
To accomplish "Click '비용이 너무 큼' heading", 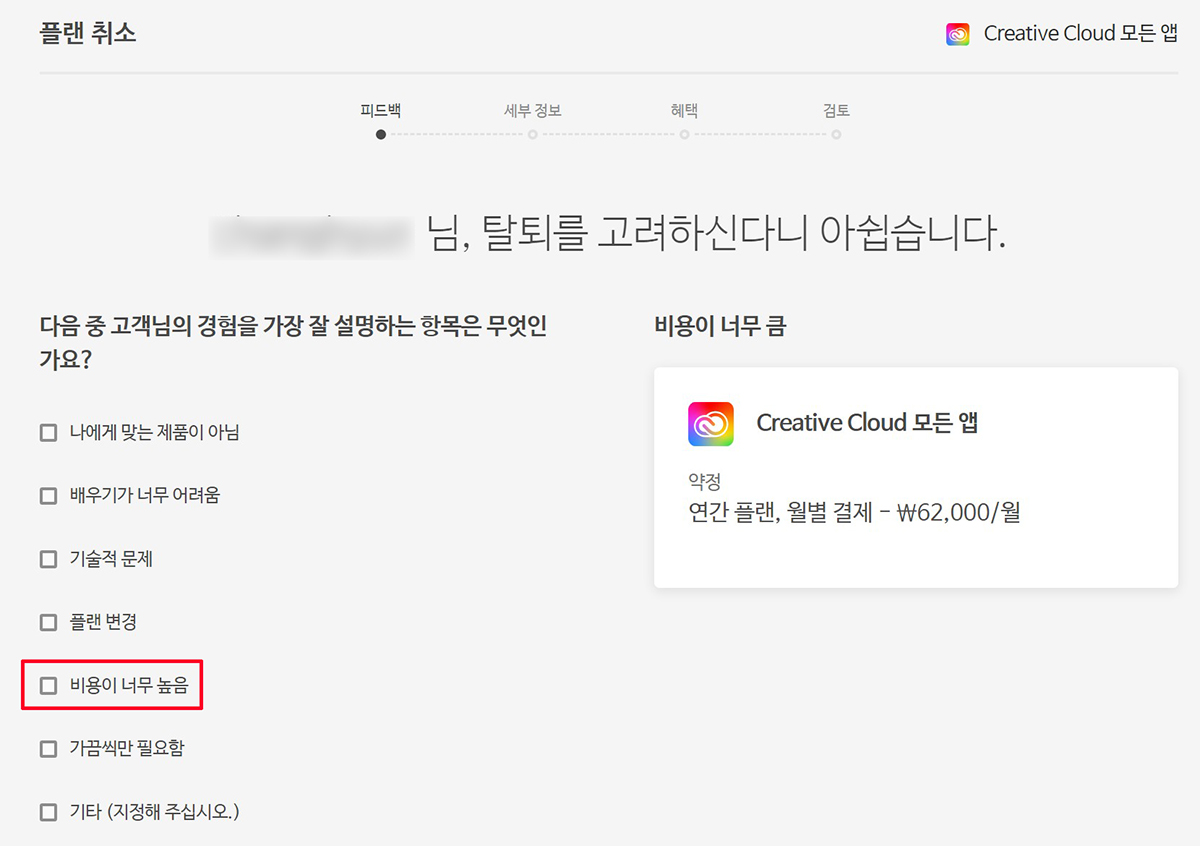I will tap(720, 326).
